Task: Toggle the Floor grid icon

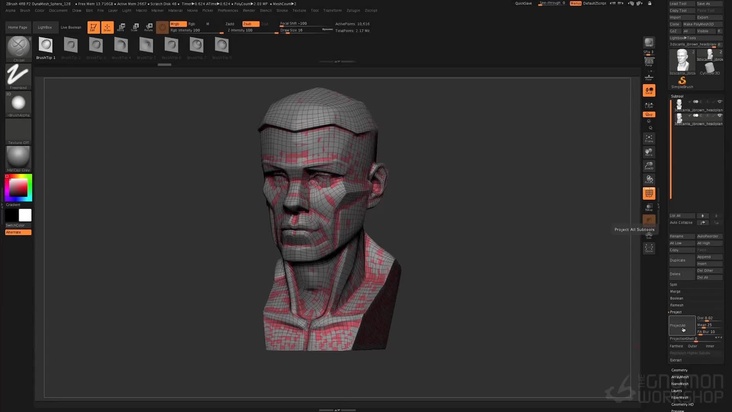Action: coord(649,76)
